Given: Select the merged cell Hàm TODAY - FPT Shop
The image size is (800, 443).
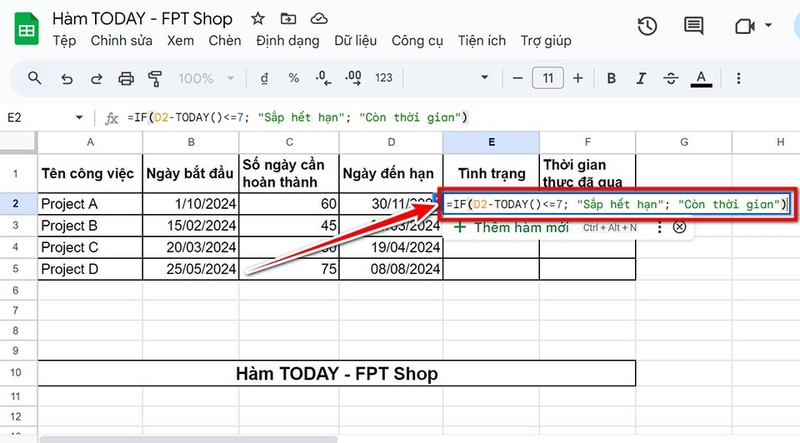Looking at the screenshot, I should [x=337, y=374].
